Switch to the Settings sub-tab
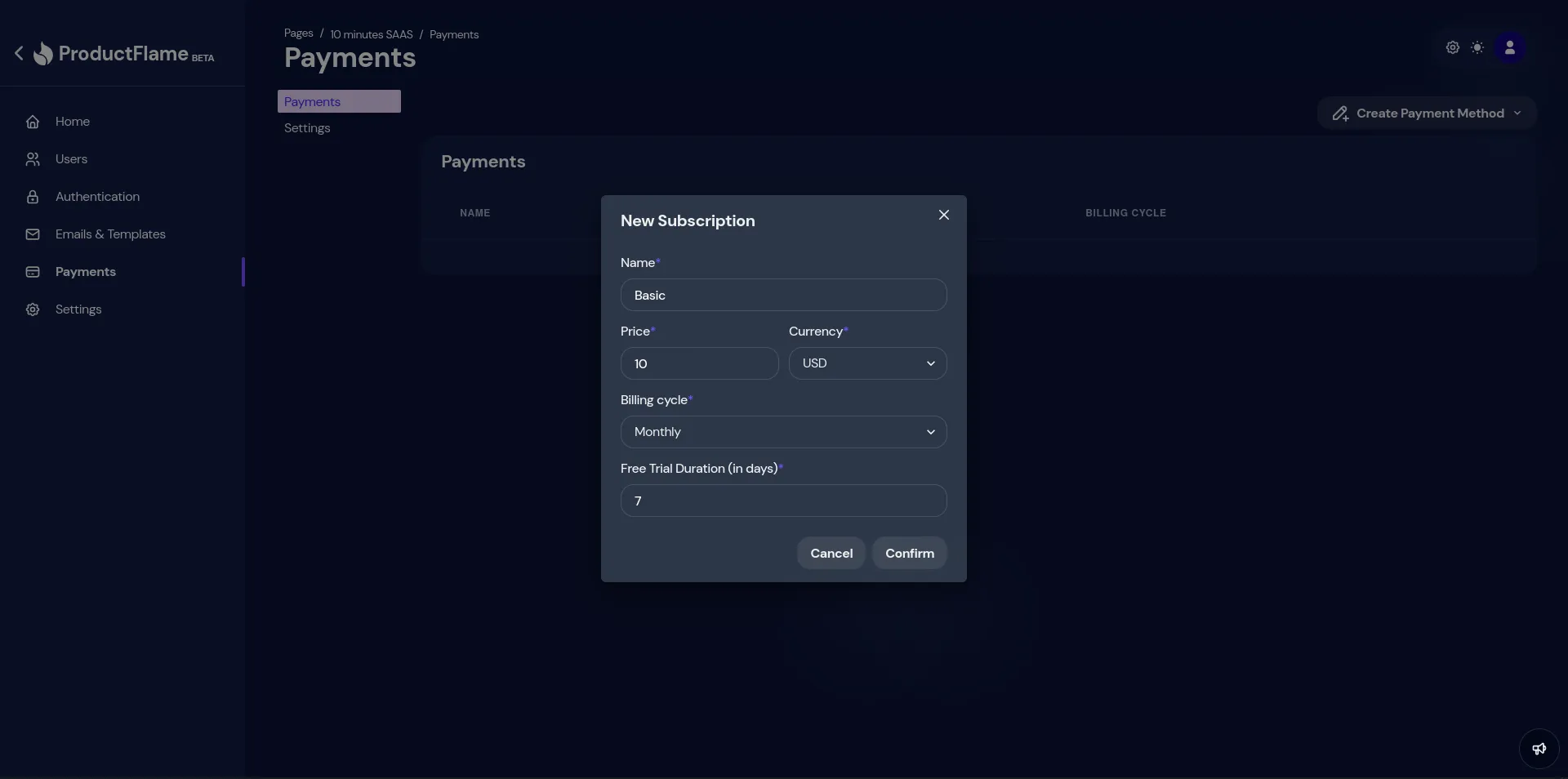Image resolution: width=1568 pixels, height=779 pixels. coord(307,128)
